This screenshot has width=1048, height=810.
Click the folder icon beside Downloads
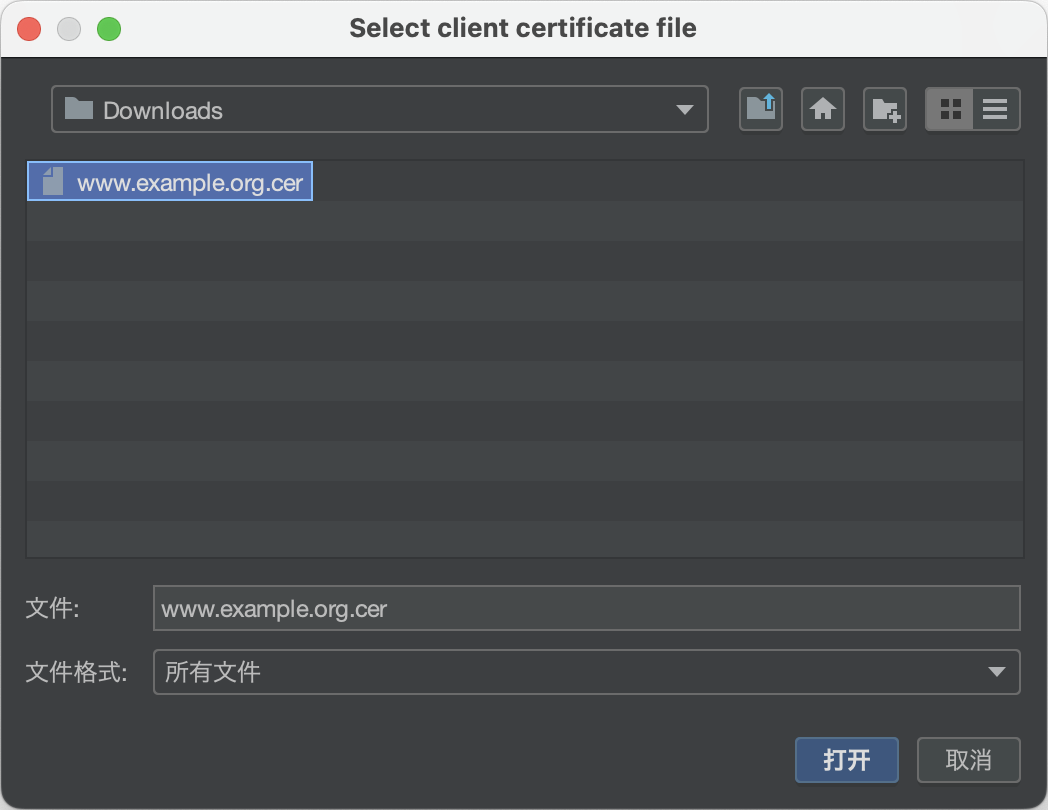point(79,108)
